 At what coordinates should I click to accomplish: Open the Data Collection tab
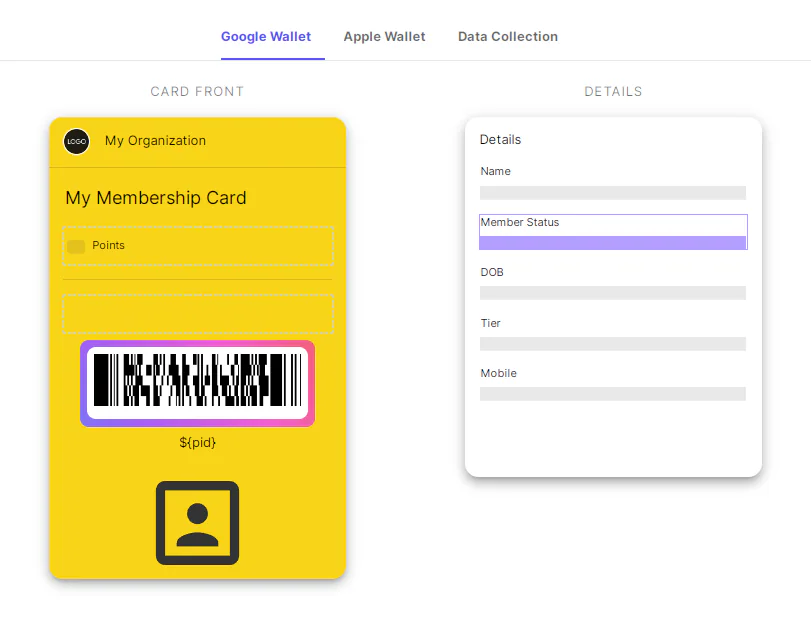click(x=508, y=37)
